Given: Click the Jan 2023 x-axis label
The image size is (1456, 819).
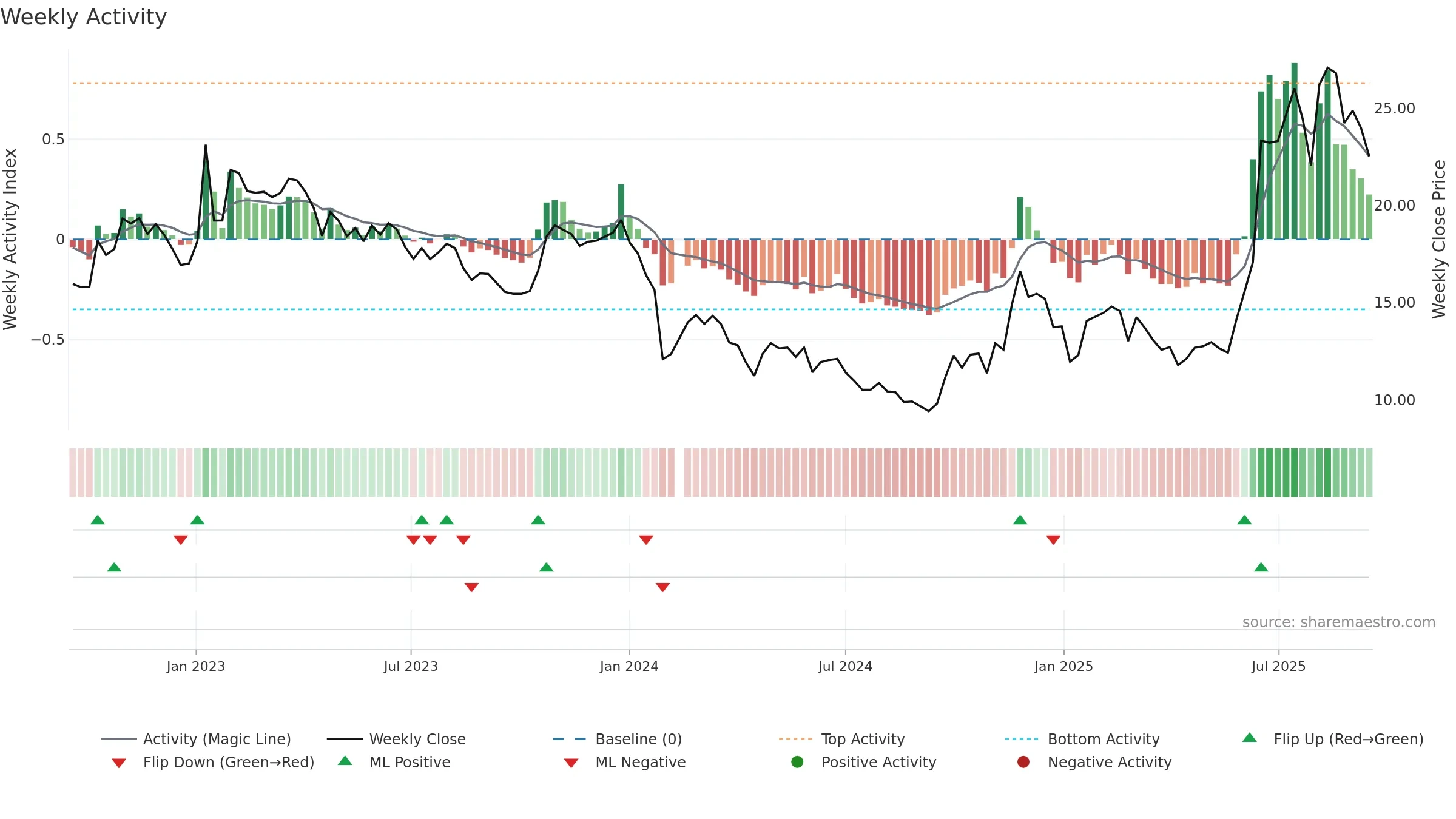Looking at the screenshot, I should pyautogui.click(x=196, y=666).
